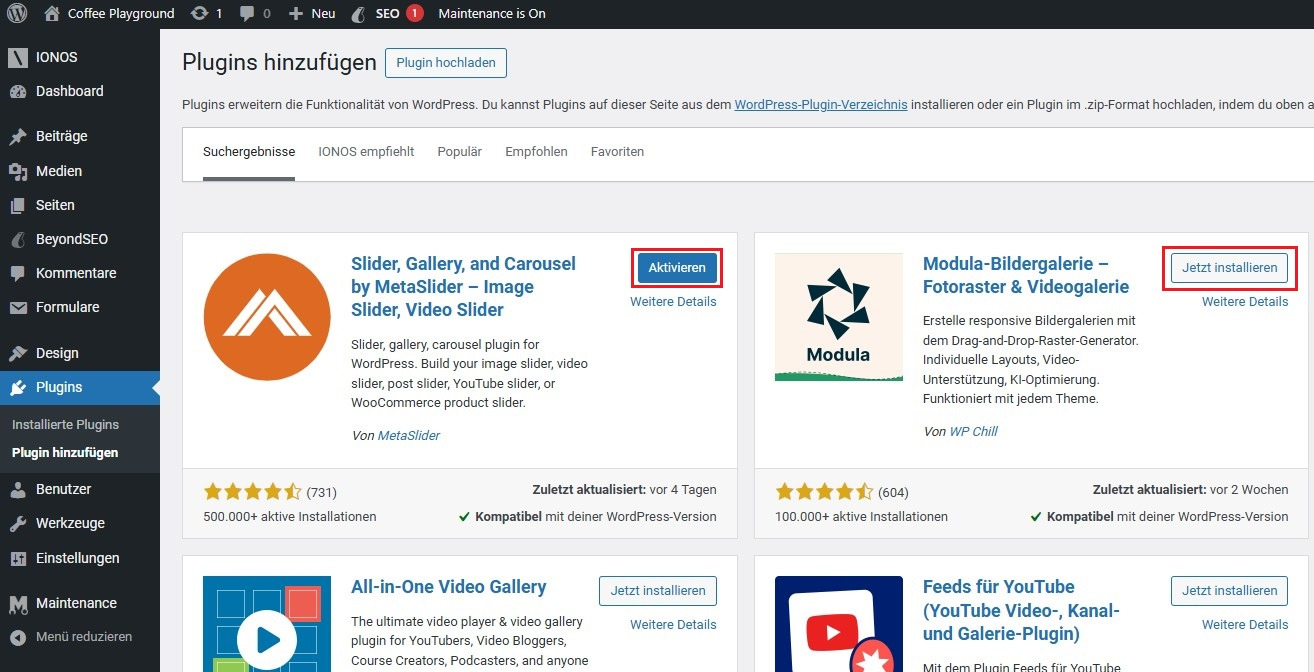Open the SEO leaf icon in admin bar
The image size is (1314, 672).
tap(359, 13)
